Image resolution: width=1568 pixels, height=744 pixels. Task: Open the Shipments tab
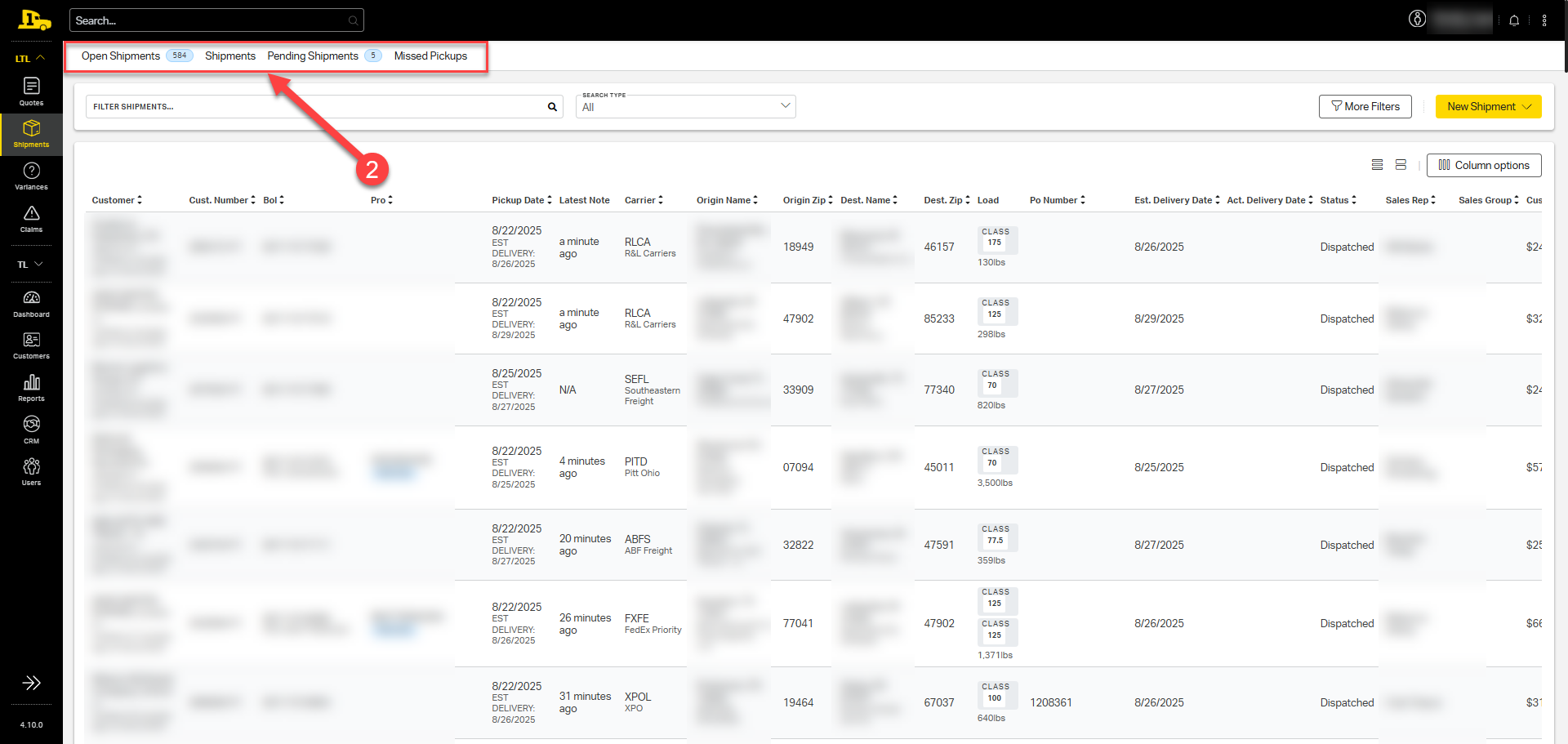pos(230,56)
